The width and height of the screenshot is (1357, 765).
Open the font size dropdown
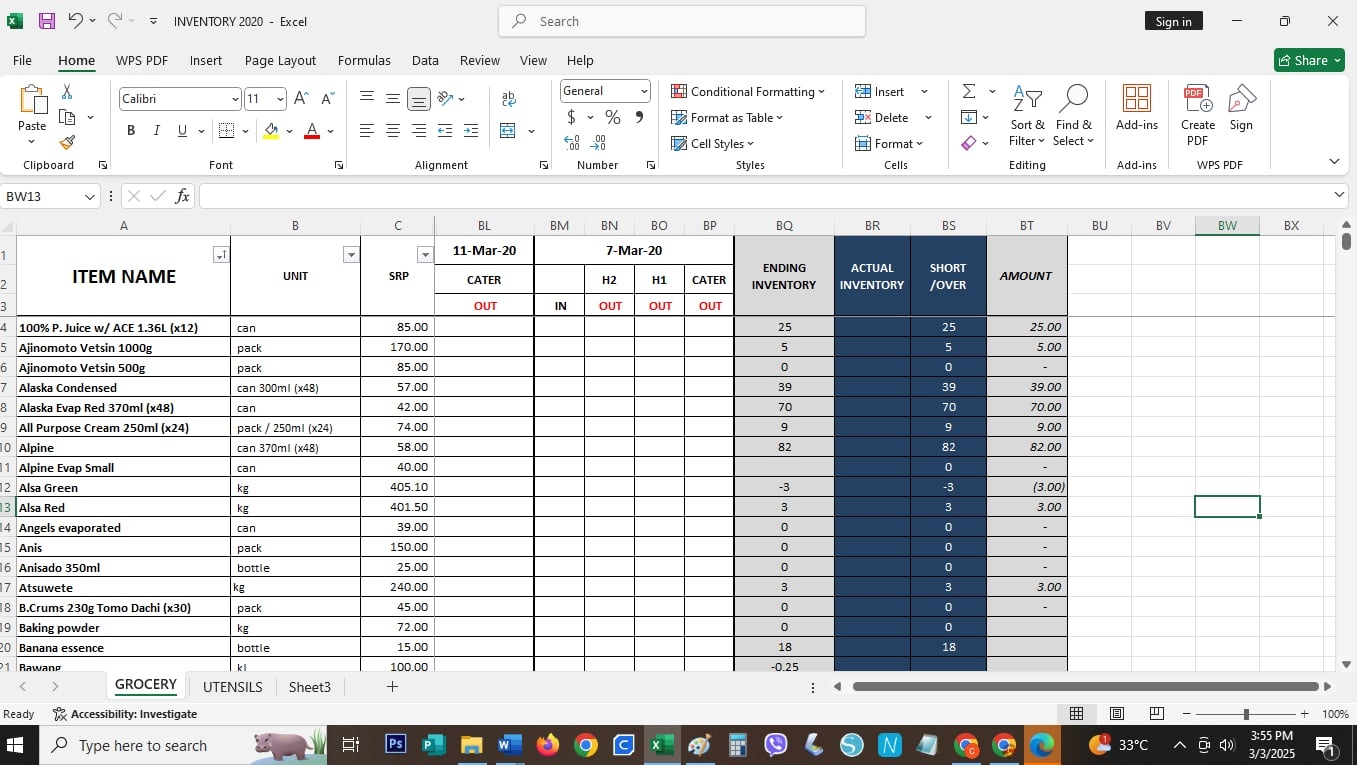280,99
